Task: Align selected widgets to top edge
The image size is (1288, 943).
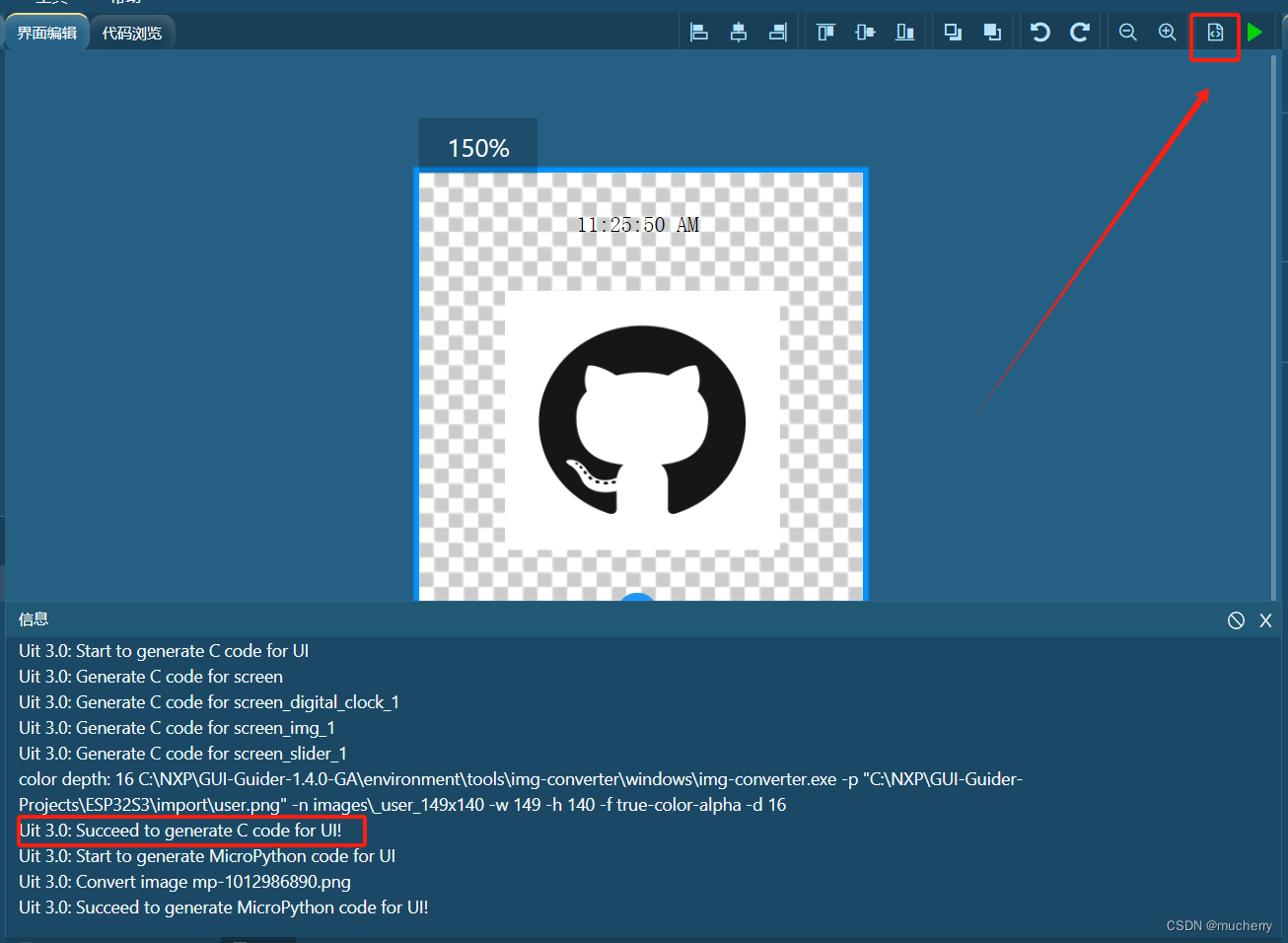Action: click(x=826, y=33)
